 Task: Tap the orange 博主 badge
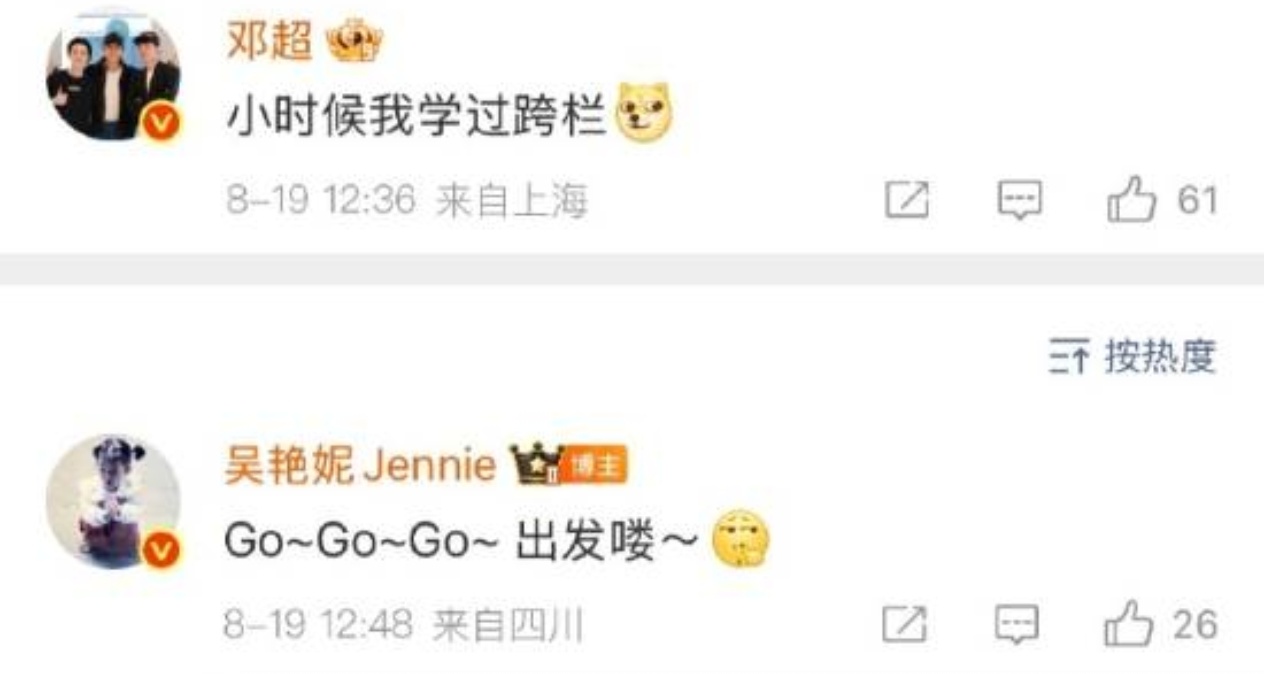click(594, 467)
